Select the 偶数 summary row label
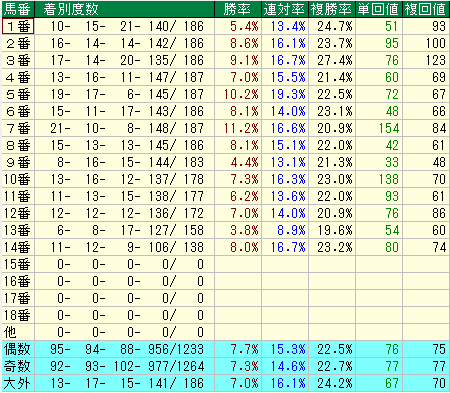Image resolution: width=450 pixels, height=393 pixels. [x=18, y=349]
